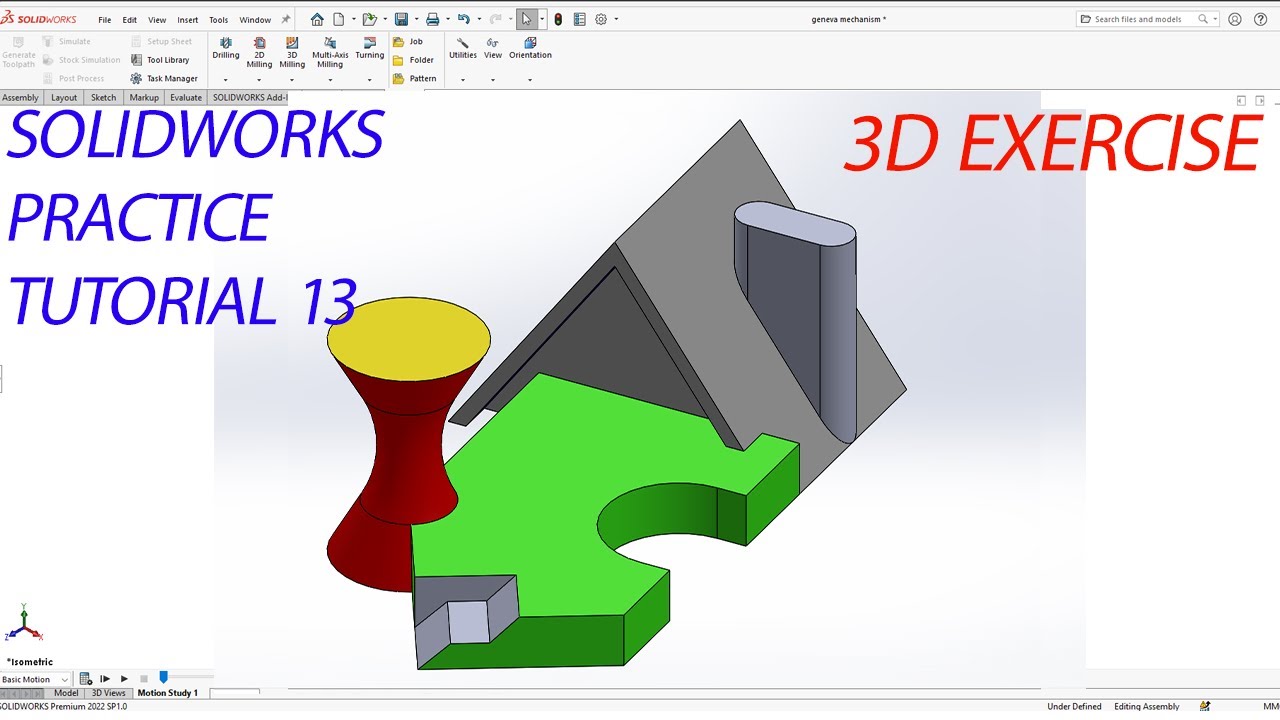1280x720 pixels.
Task: Click the Folder icon in CAM ribbon
Action: 399,60
